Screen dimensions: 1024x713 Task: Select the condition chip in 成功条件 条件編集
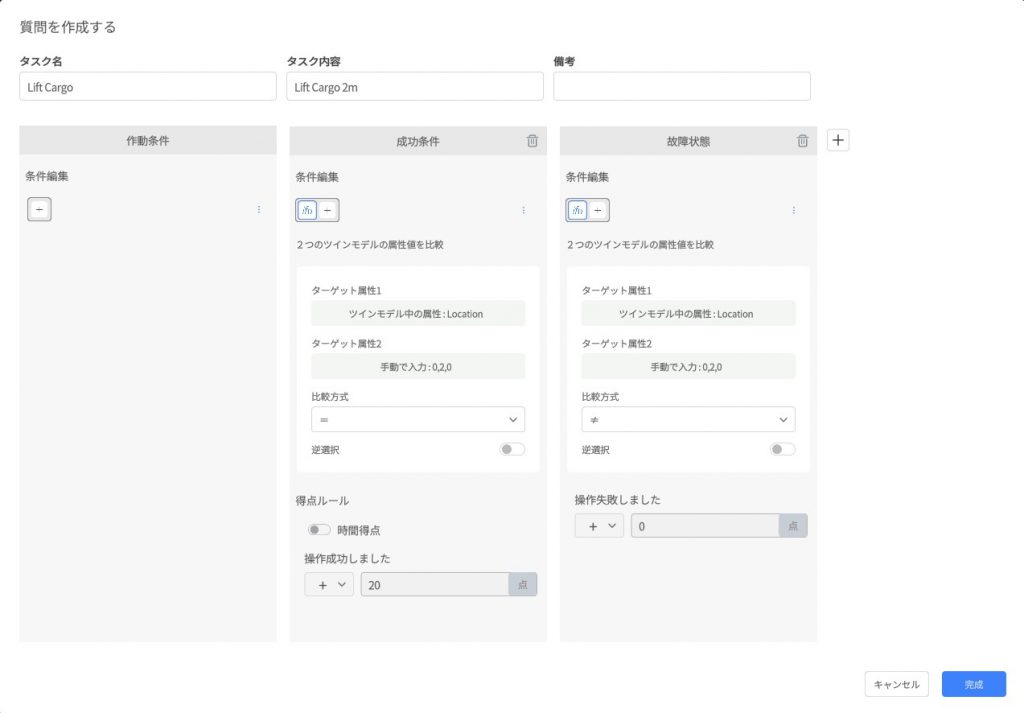[307, 210]
